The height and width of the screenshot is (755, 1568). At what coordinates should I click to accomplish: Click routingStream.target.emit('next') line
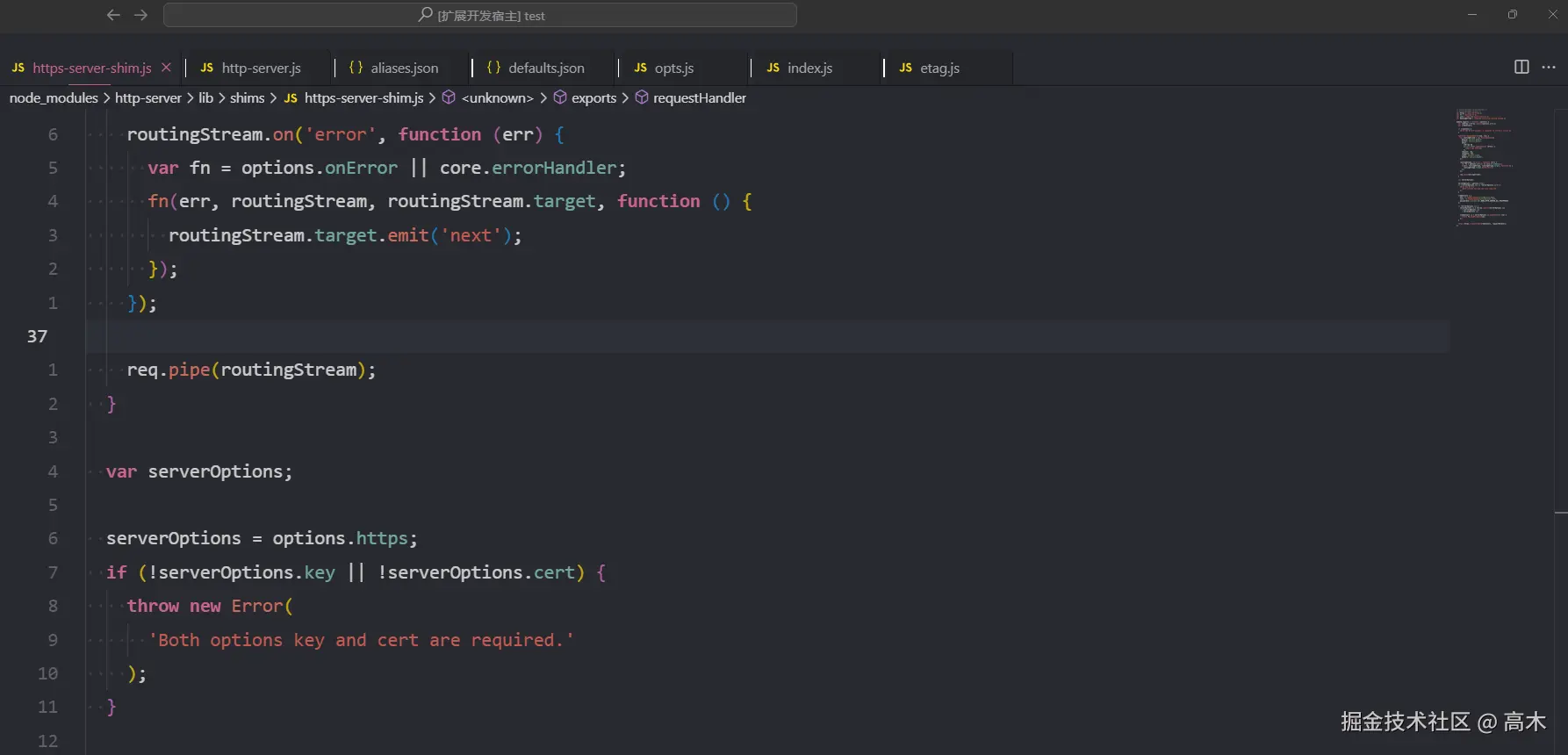(x=345, y=235)
